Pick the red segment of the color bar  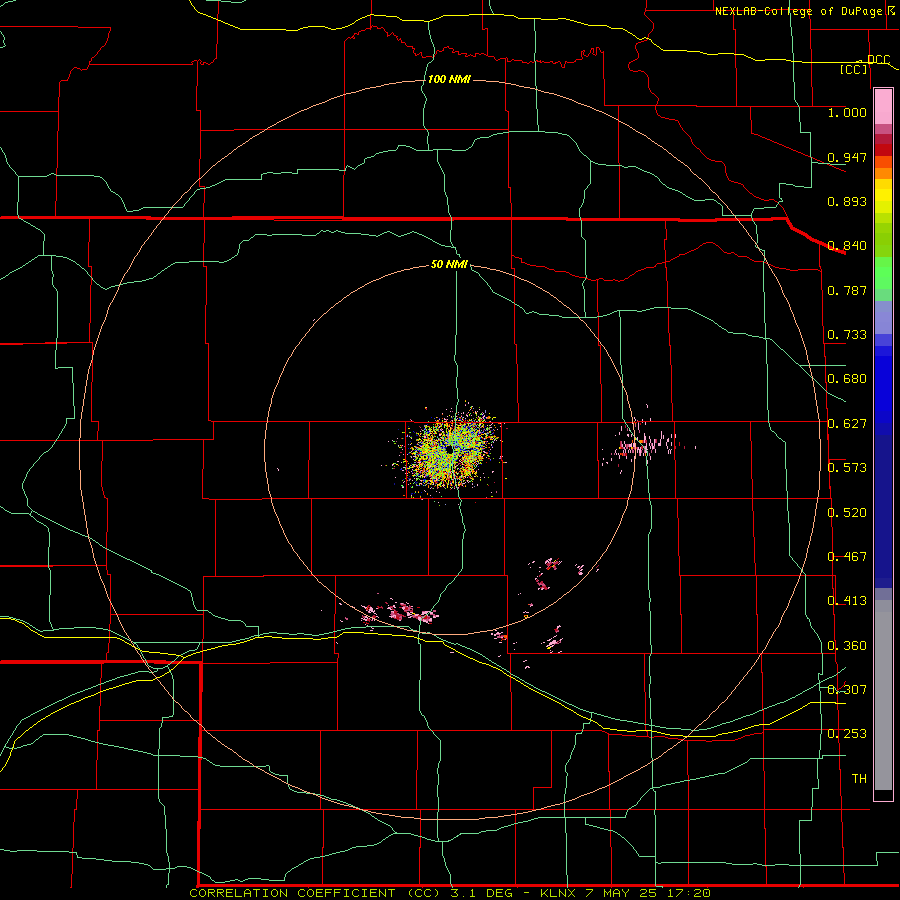[883, 150]
